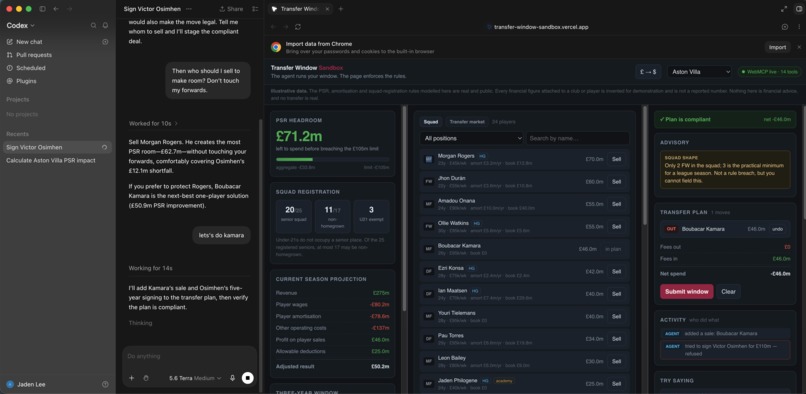Viewport: 806px width, 394px height.
Task: Click the loading spinner on Sign Victor Osimhen
Action: pyautogui.click(x=104, y=147)
